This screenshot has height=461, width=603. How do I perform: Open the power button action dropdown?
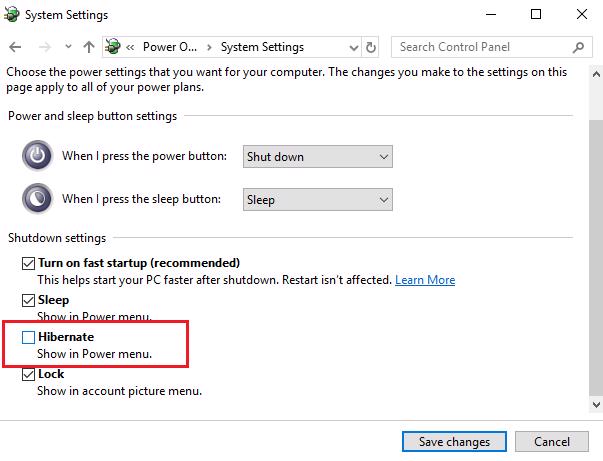(x=317, y=156)
